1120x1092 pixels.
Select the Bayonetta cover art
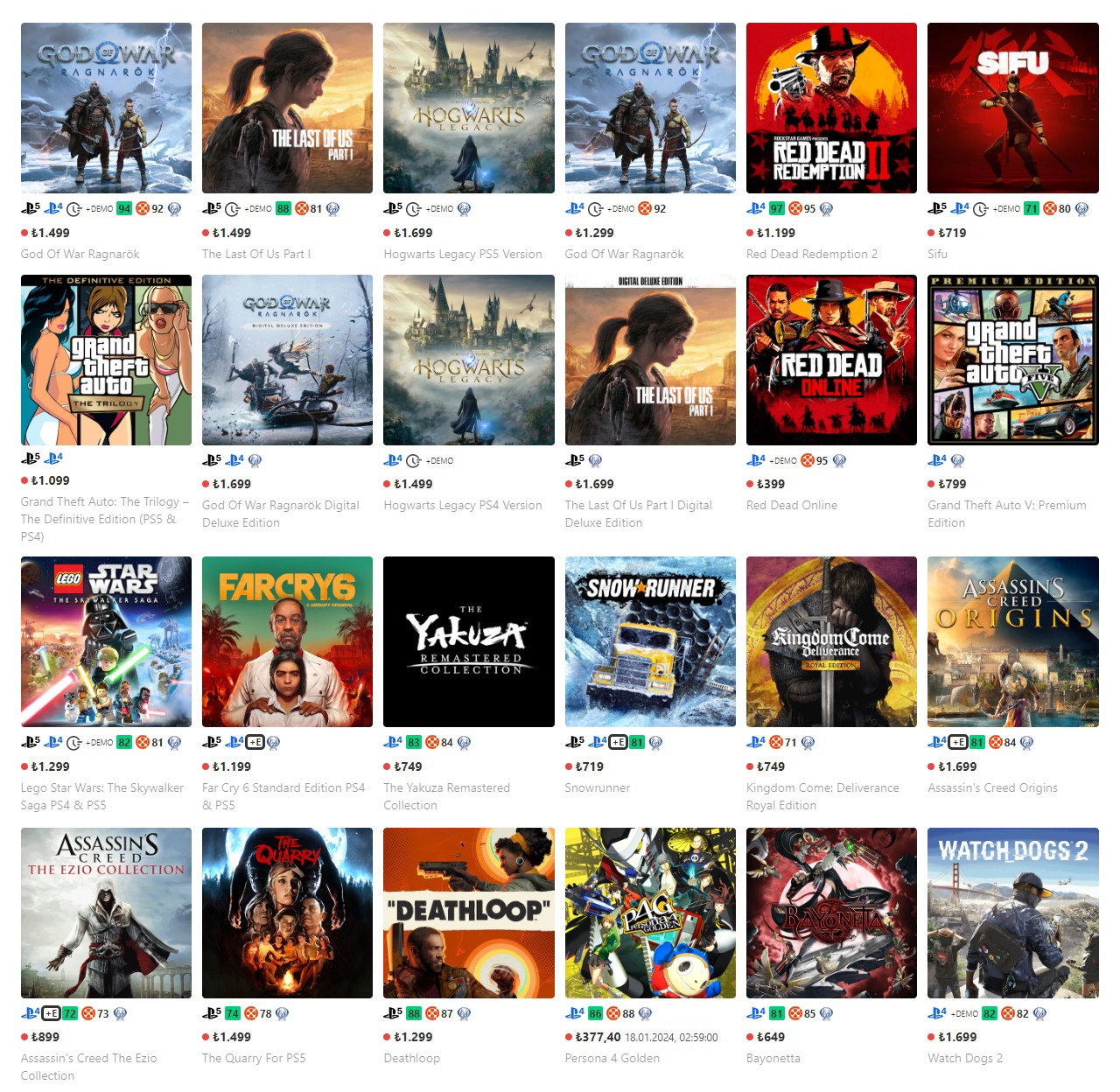(x=831, y=913)
